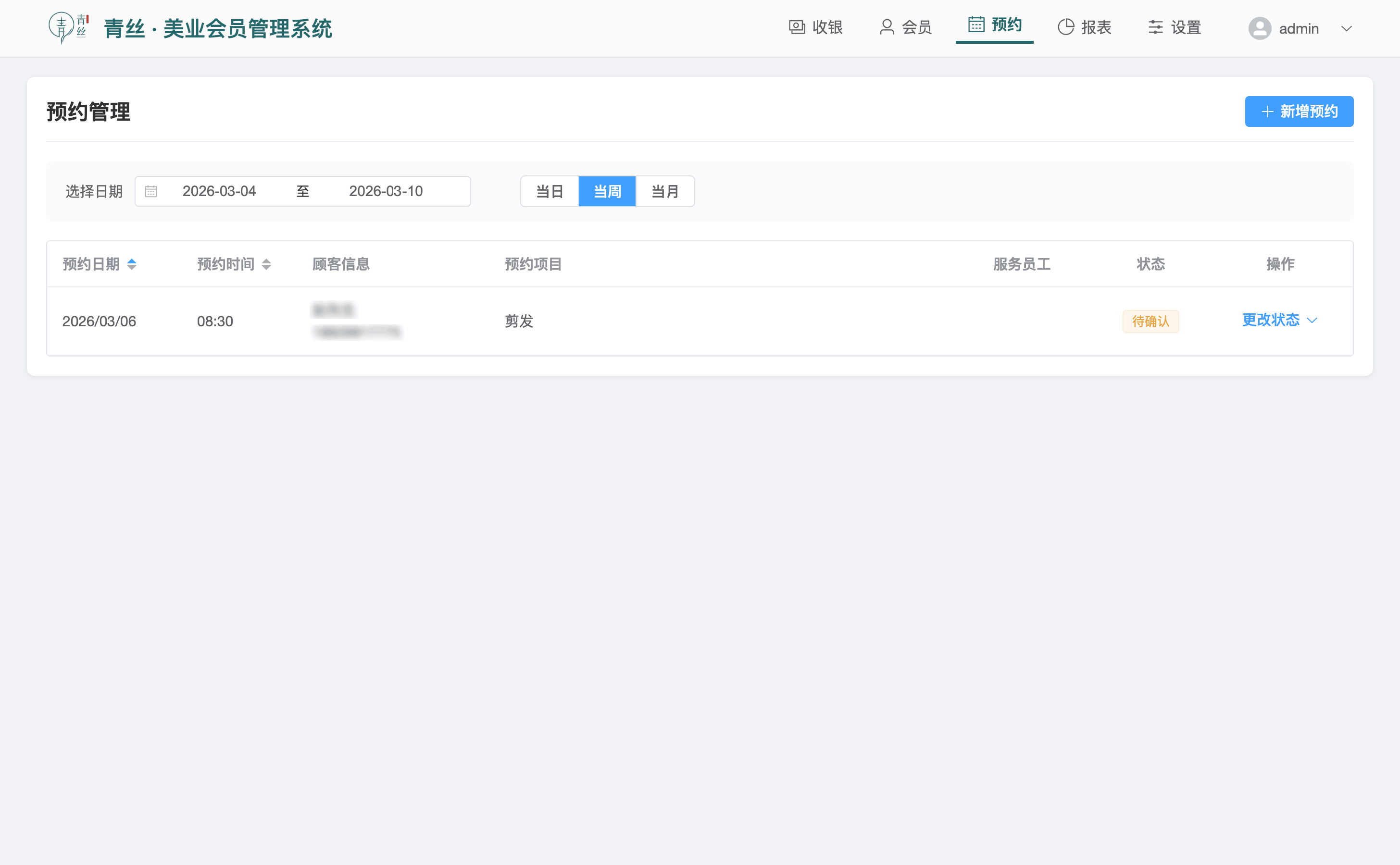The height and width of the screenshot is (865, 1400).
Task: Click the admin user avatar icon
Action: (1259, 28)
